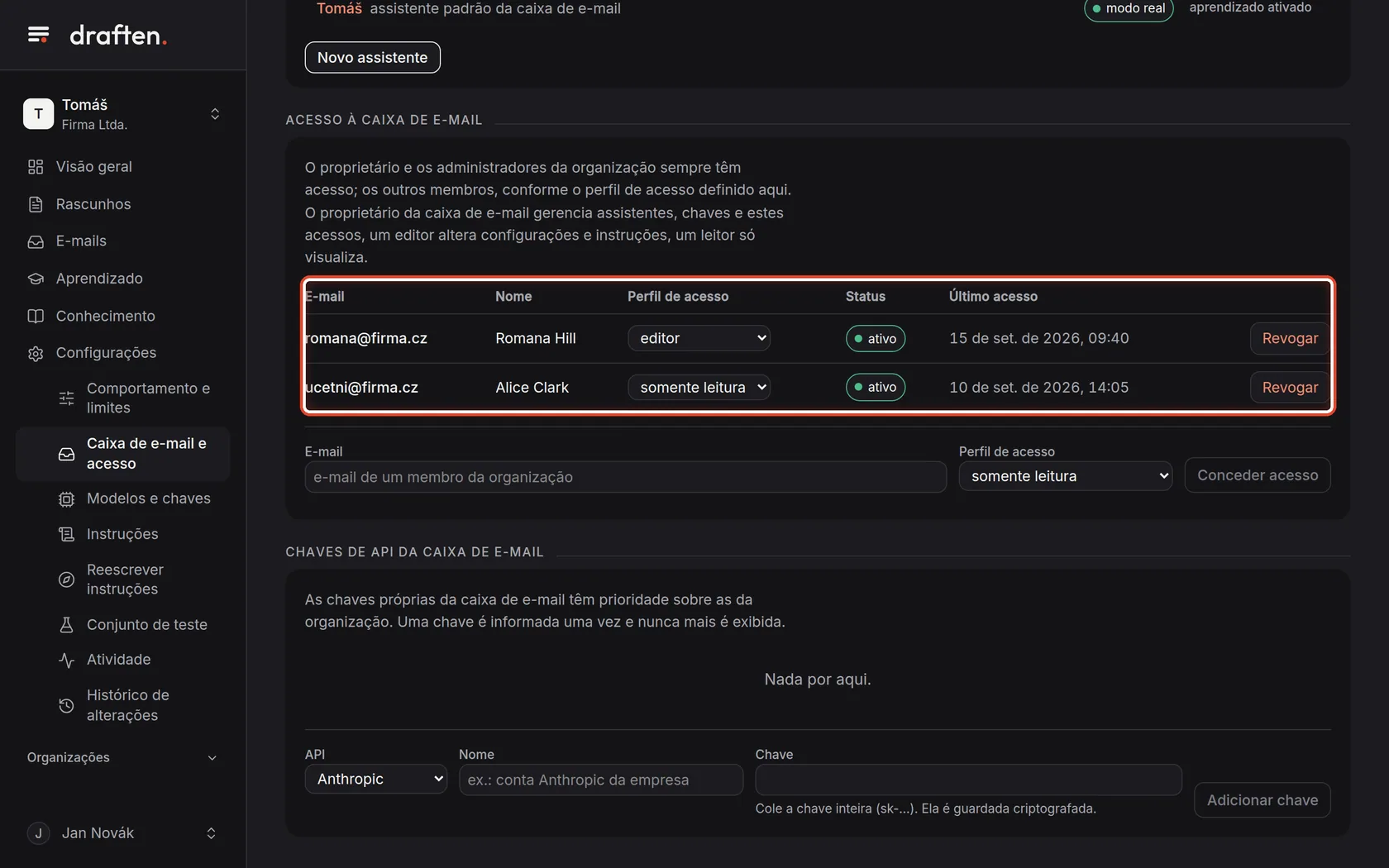Click the Novo assistente button
1389x868 pixels.
click(x=372, y=57)
